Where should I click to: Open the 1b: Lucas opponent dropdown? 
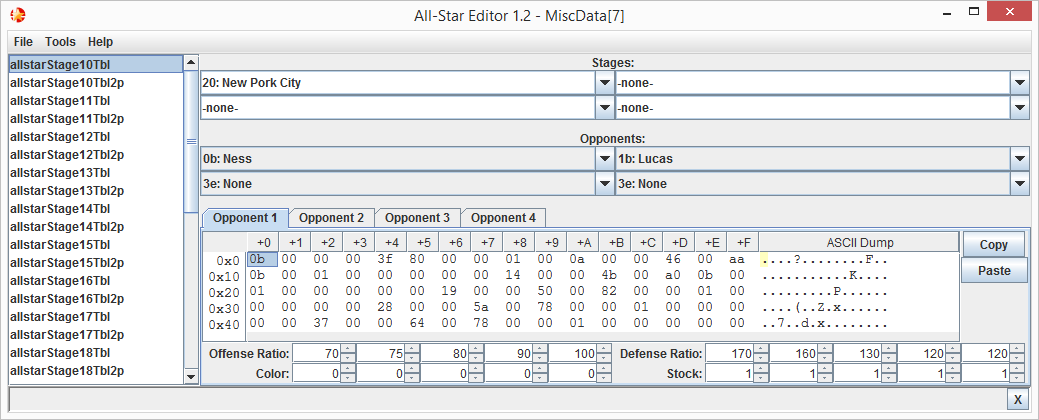pyautogui.click(x=1019, y=159)
